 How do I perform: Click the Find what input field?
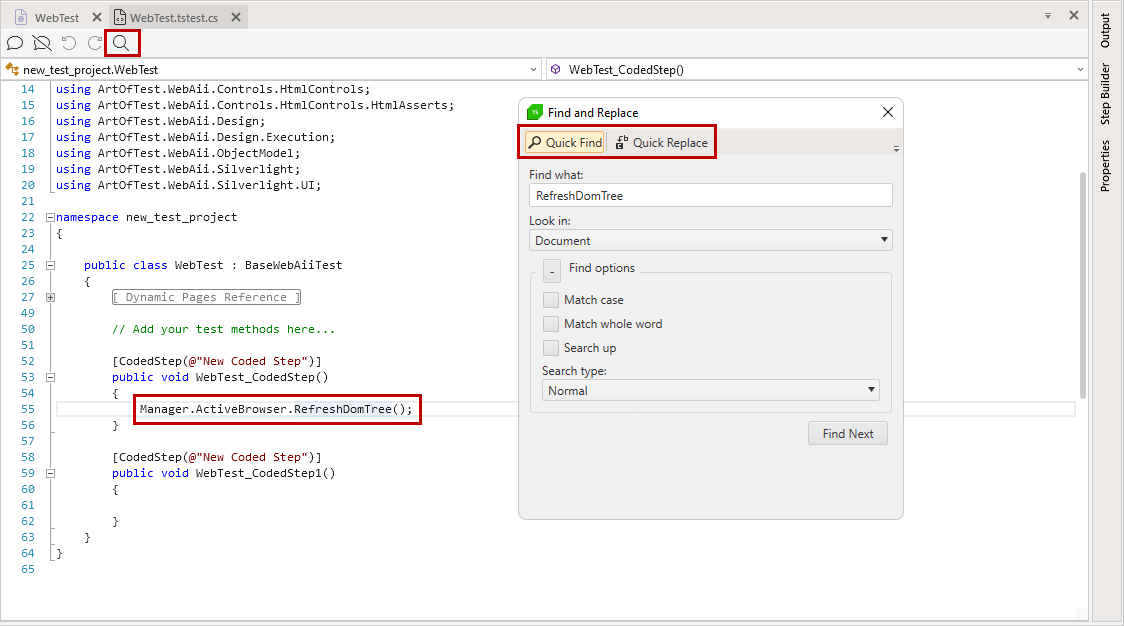click(710, 195)
